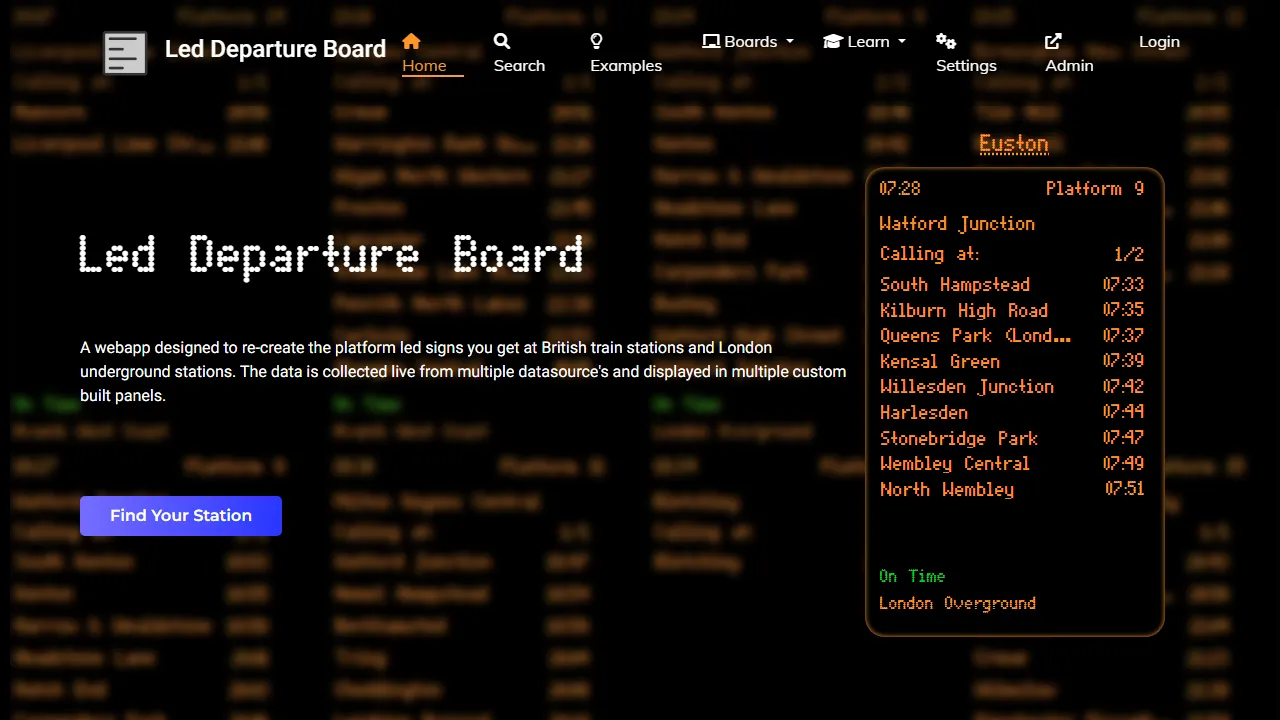This screenshot has width=1280, height=720.
Task: Expand the Boards dropdown
Action: [x=747, y=41]
